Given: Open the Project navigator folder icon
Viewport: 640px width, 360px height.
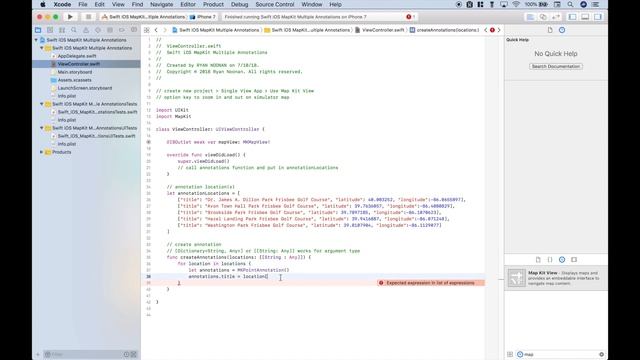Looking at the screenshot, I should click(38, 30).
